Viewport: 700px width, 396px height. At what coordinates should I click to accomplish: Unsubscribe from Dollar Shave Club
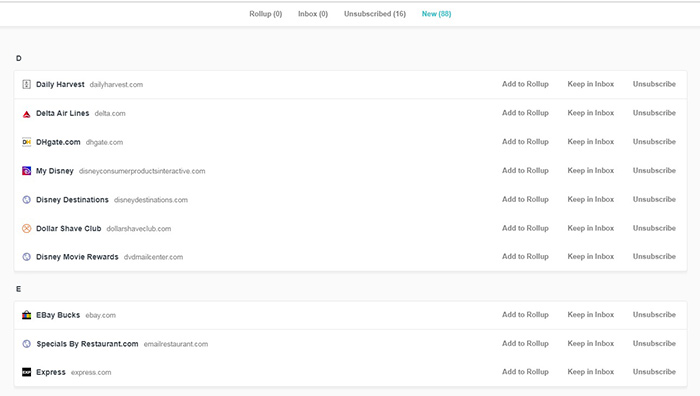click(x=654, y=228)
